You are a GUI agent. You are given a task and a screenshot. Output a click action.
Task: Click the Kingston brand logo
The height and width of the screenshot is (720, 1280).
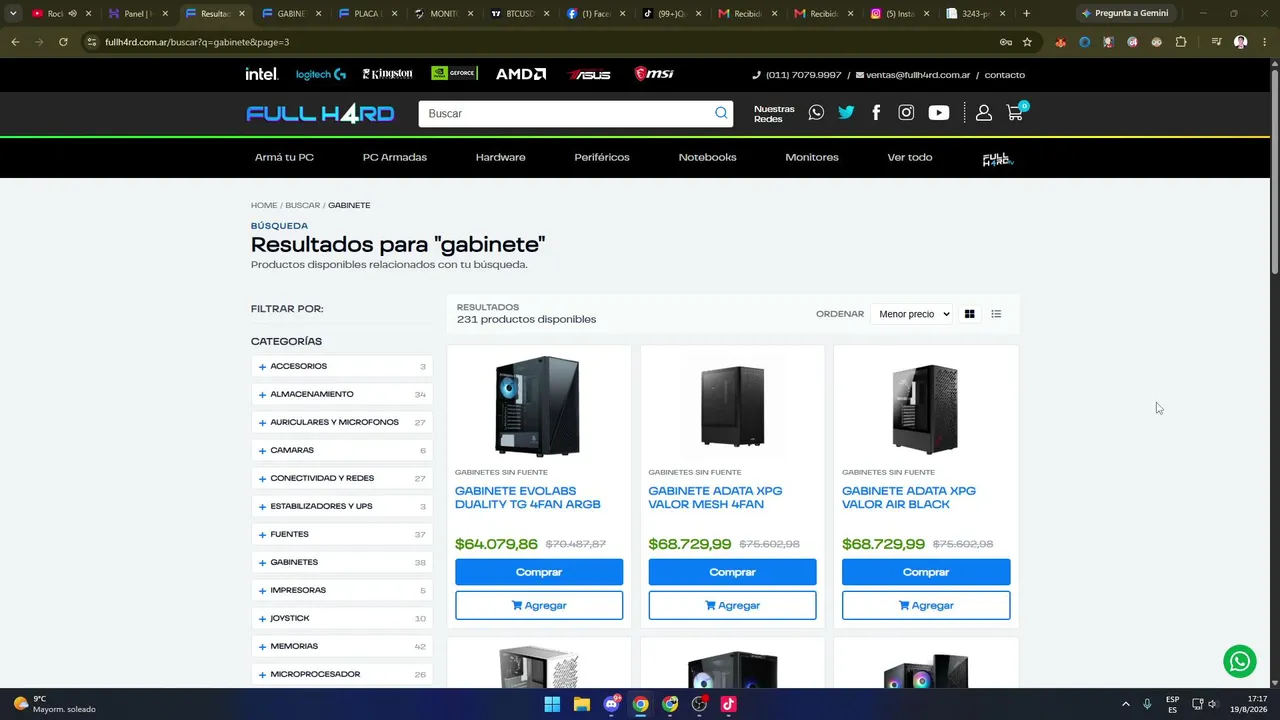(x=387, y=74)
